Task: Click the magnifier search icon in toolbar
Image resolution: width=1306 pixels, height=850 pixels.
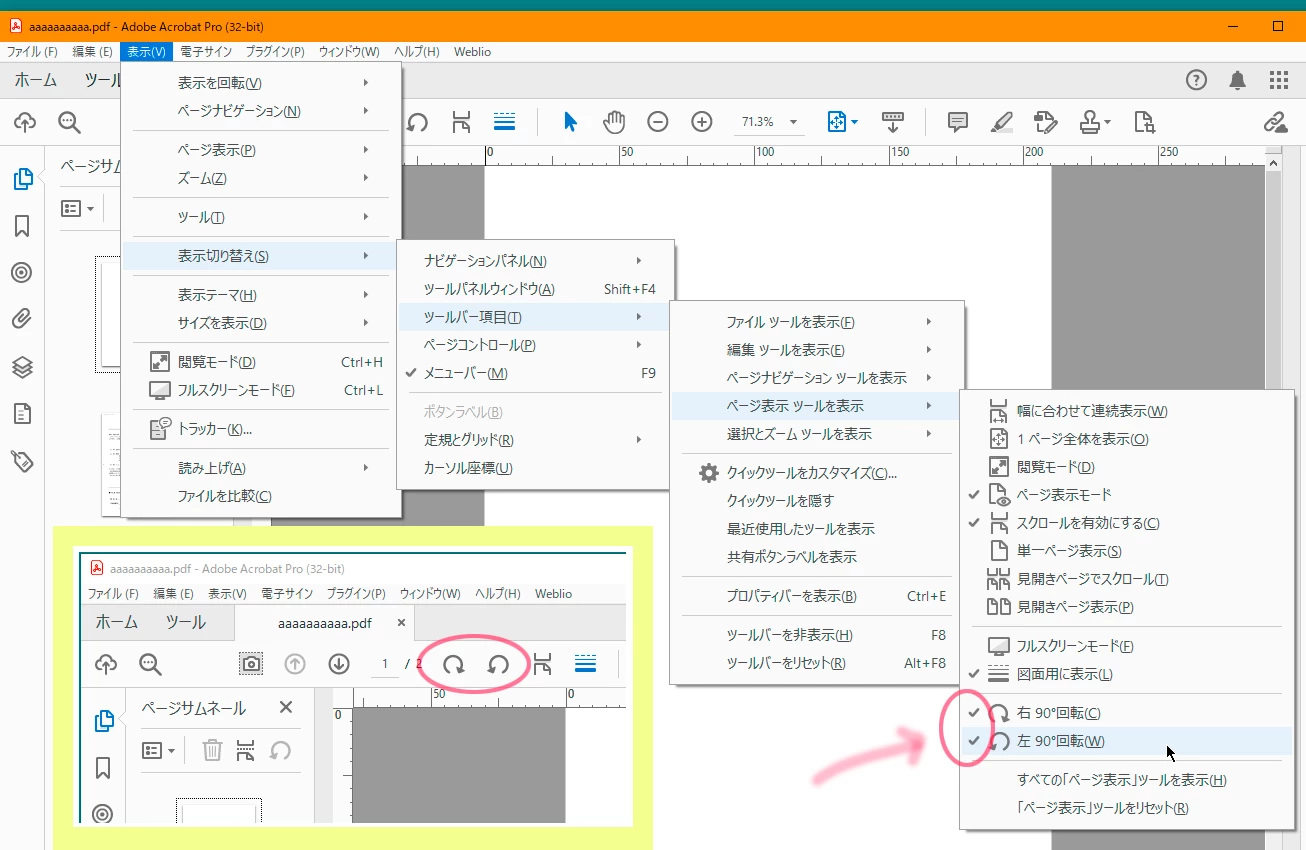Action: click(x=69, y=122)
